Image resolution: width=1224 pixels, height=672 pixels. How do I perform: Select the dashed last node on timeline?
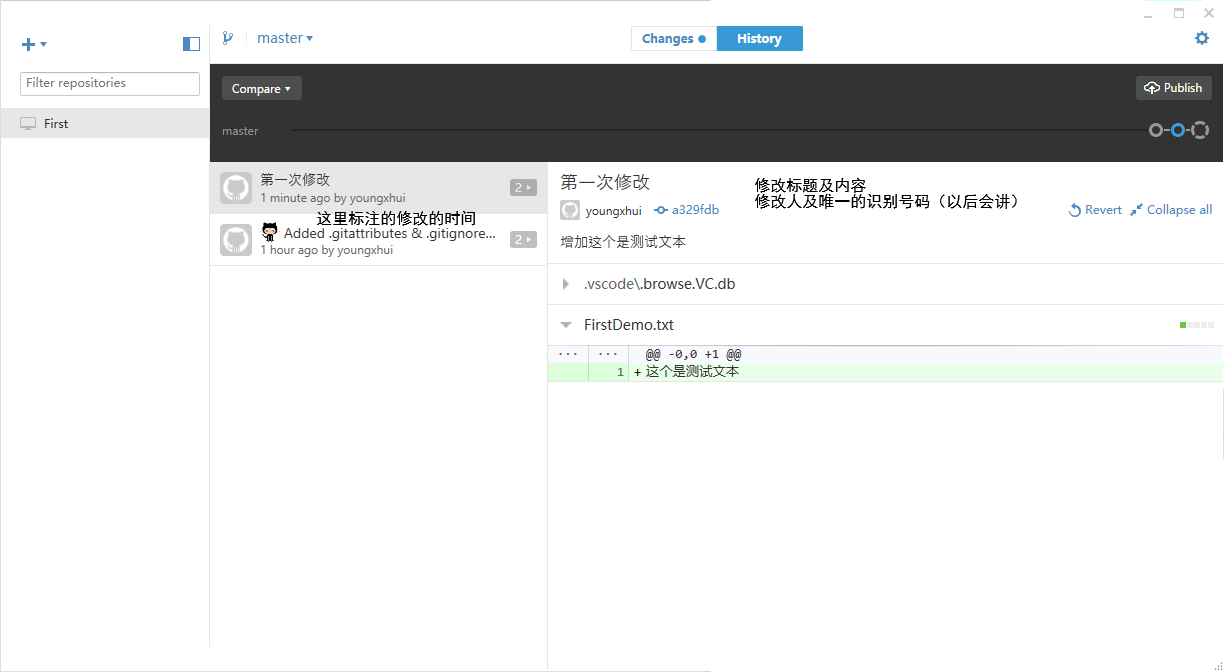[x=1200, y=130]
